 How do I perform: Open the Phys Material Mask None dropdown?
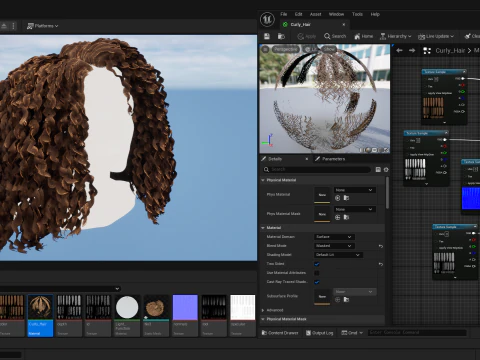pyautogui.click(x=355, y=209)
